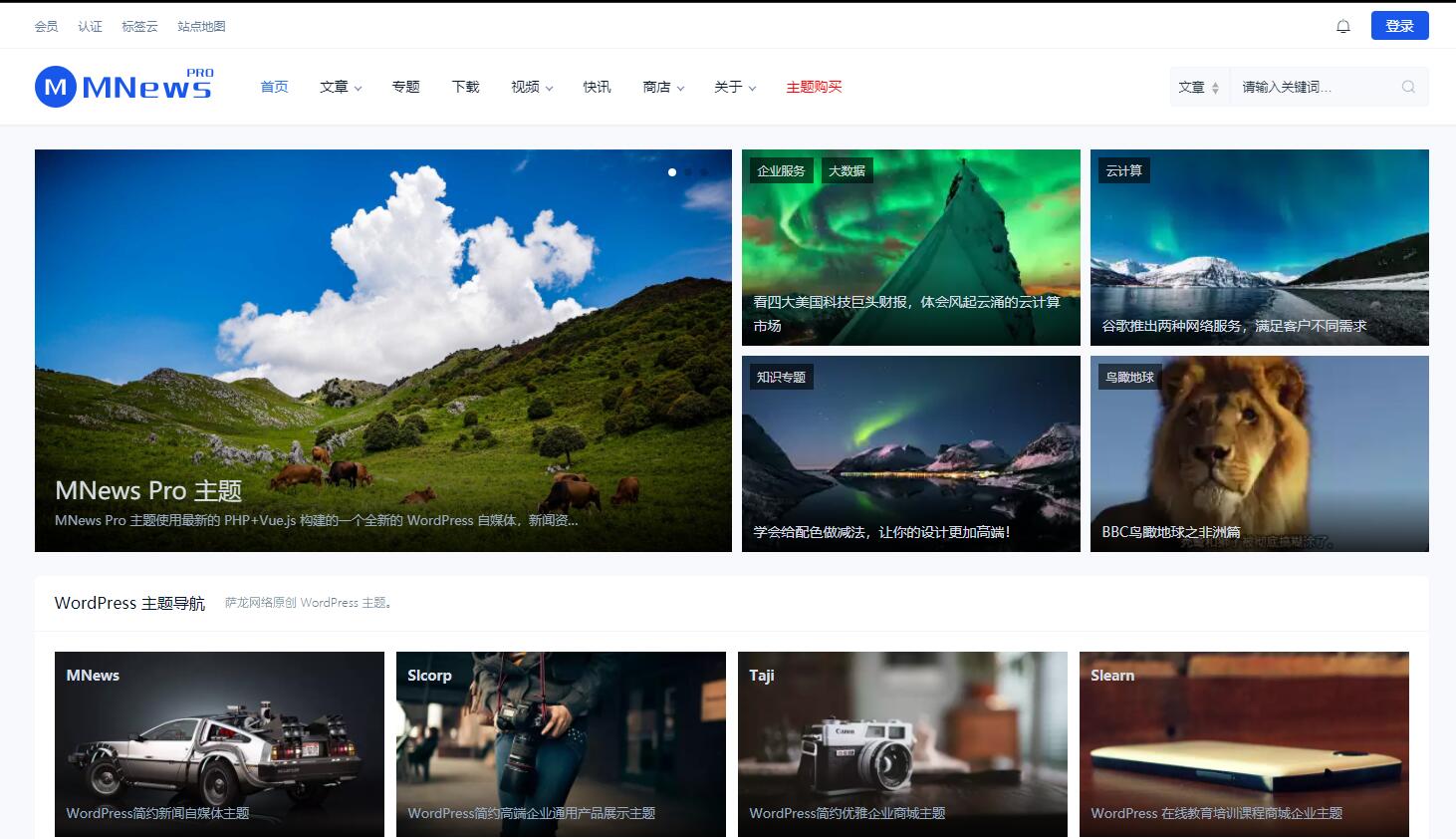Expand the 关于 navigation dropdown
1456x839 pixels.
(x=735, y=87)
